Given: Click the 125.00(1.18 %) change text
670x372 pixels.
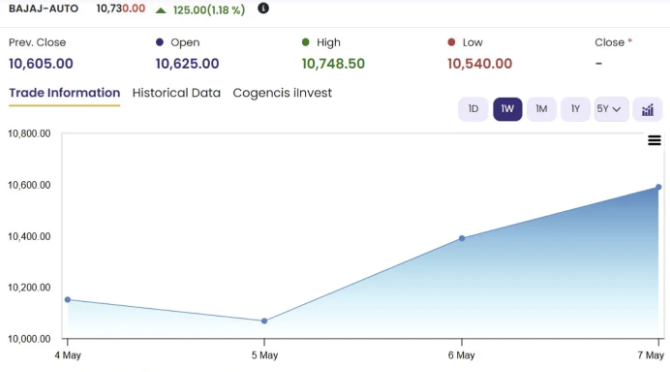Looking at the screenshot, I should pyautogui.click(x=209, y=10).
